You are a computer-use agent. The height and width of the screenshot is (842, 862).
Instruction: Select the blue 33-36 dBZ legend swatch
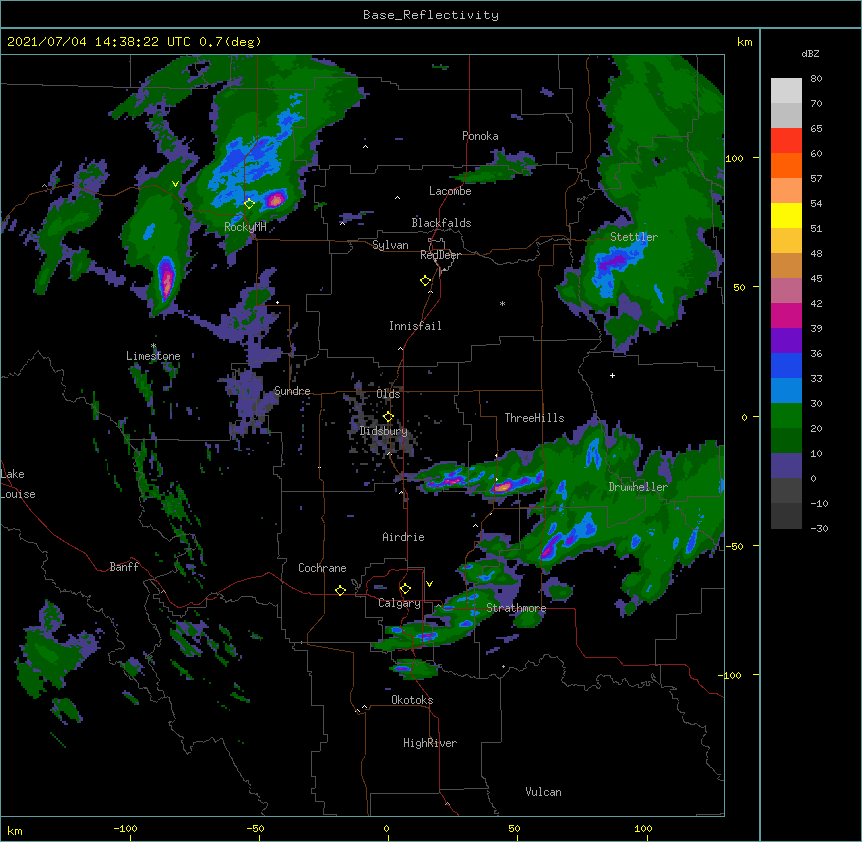tap(786, 366)
